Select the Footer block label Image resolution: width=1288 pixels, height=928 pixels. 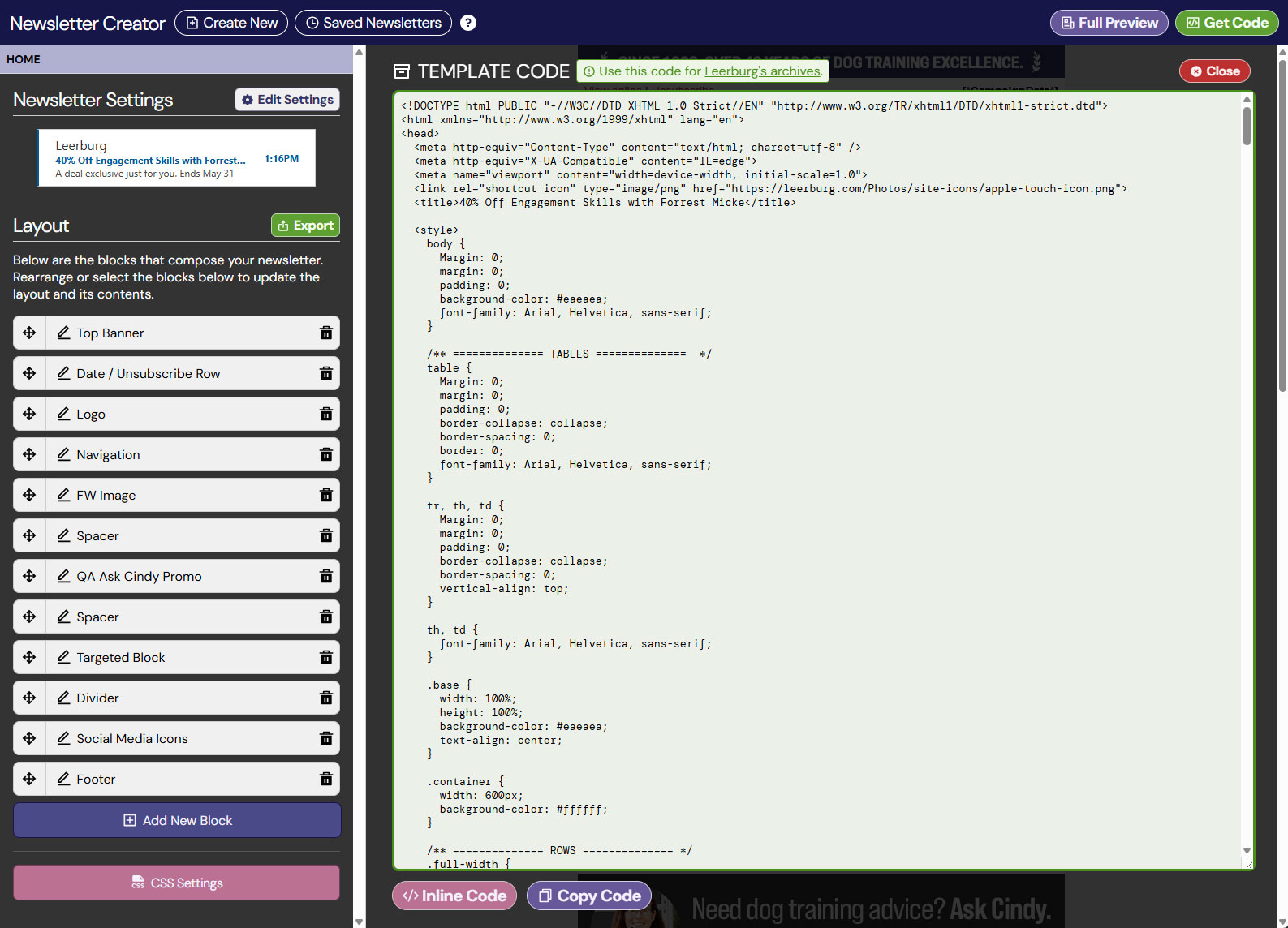(96, 779)
